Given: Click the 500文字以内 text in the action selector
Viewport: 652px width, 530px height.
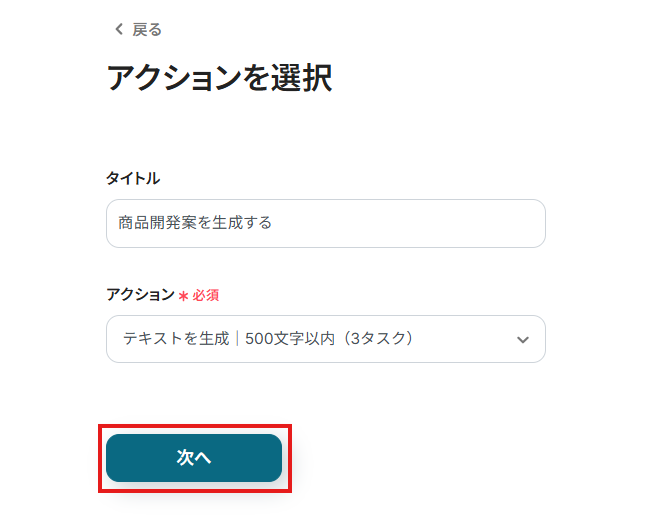Looking at the screenshot, I should coord(288,339).
